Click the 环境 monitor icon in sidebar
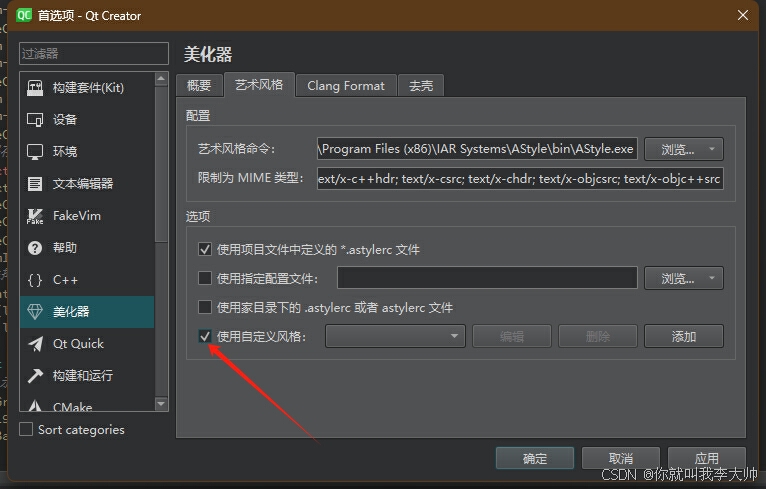 [35, 151]
